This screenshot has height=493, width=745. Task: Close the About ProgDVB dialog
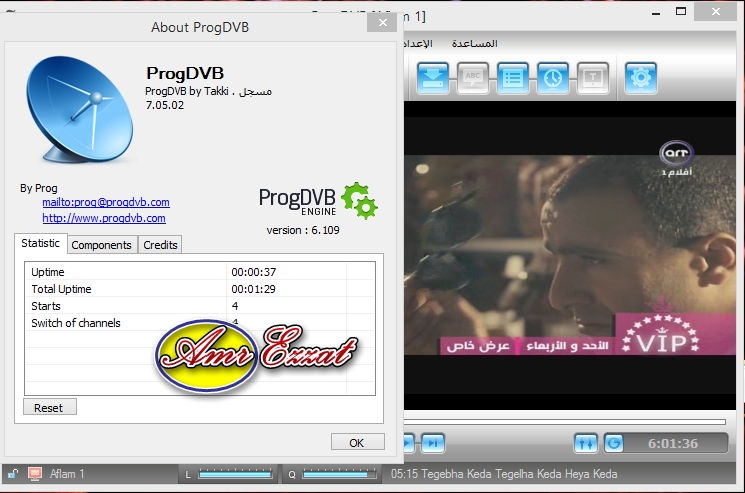pos(382,22)
